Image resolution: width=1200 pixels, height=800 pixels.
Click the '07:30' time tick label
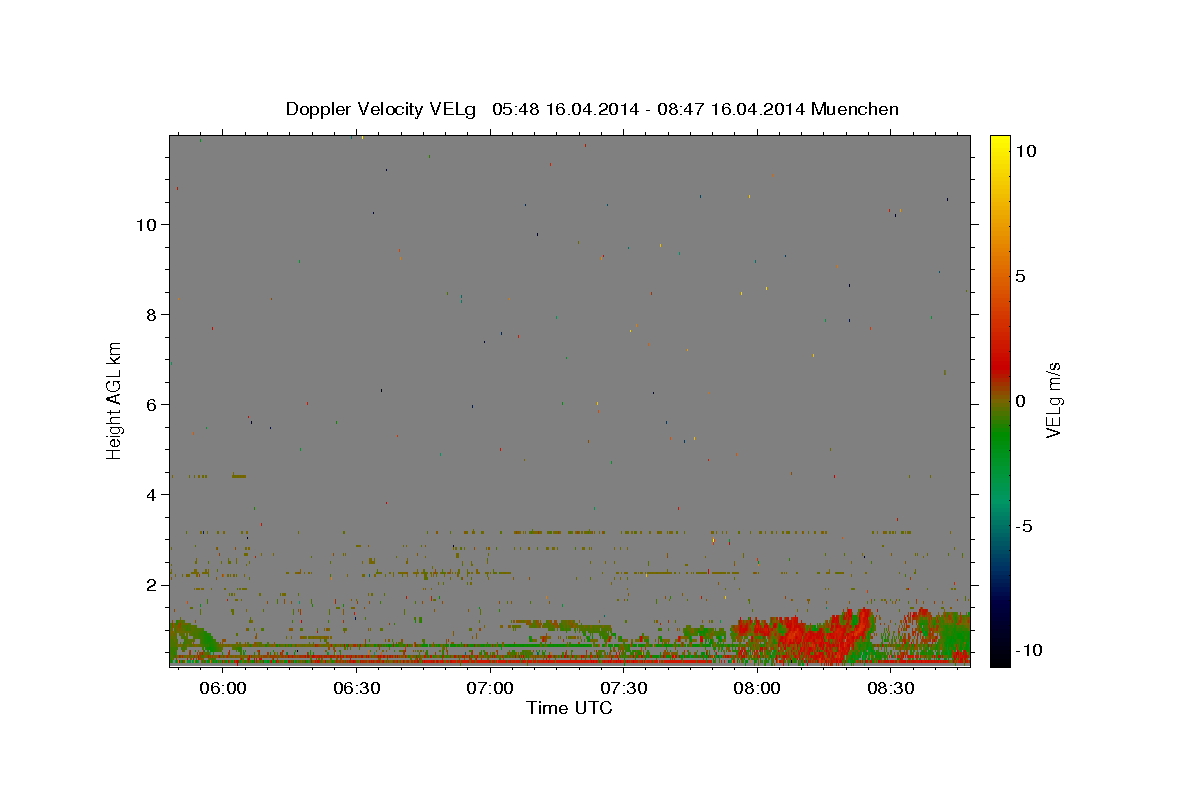pos(623,689)
